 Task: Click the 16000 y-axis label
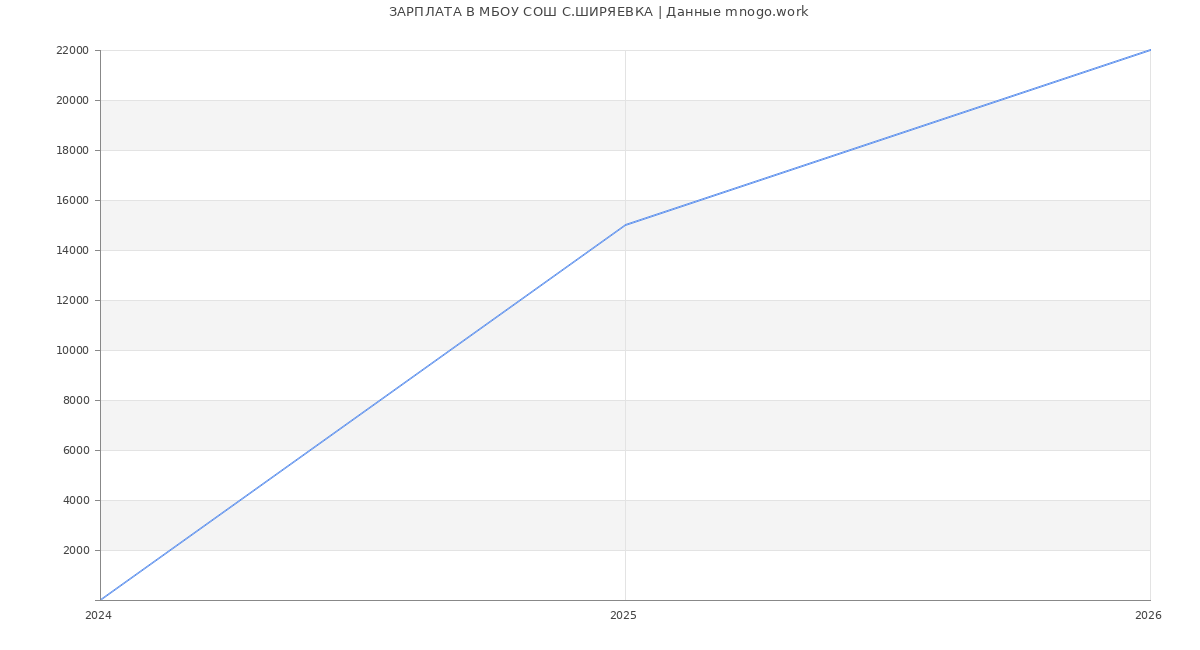pos(72,200)
